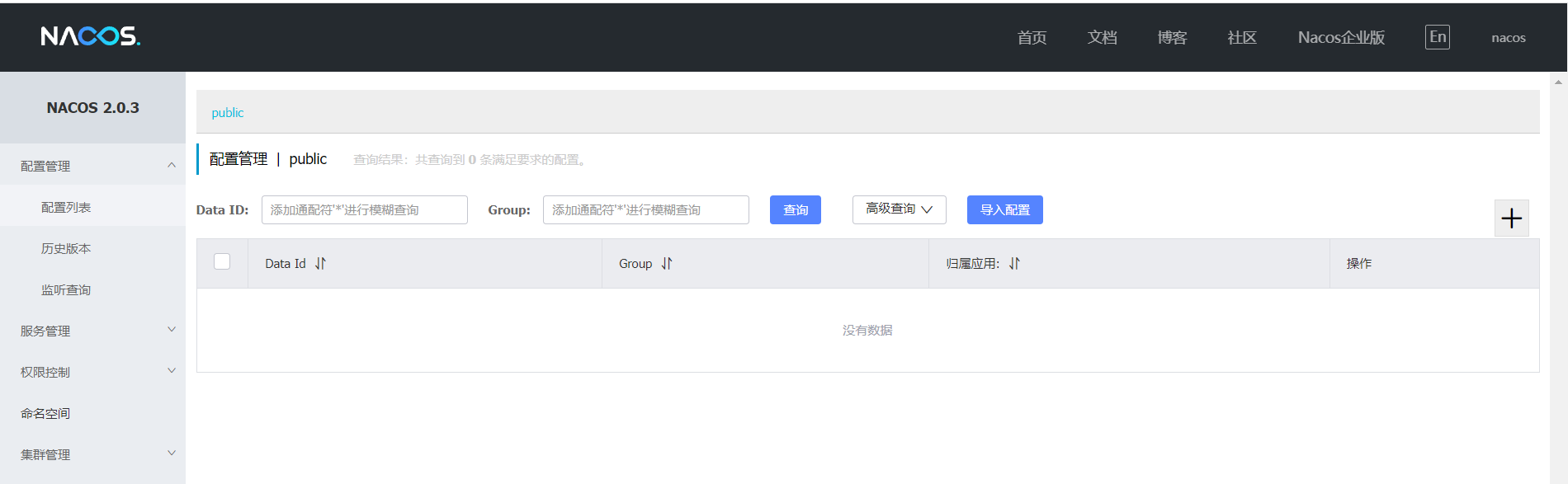Focus the Group search field
This screenshot has width=1568, height=484.
646,209
